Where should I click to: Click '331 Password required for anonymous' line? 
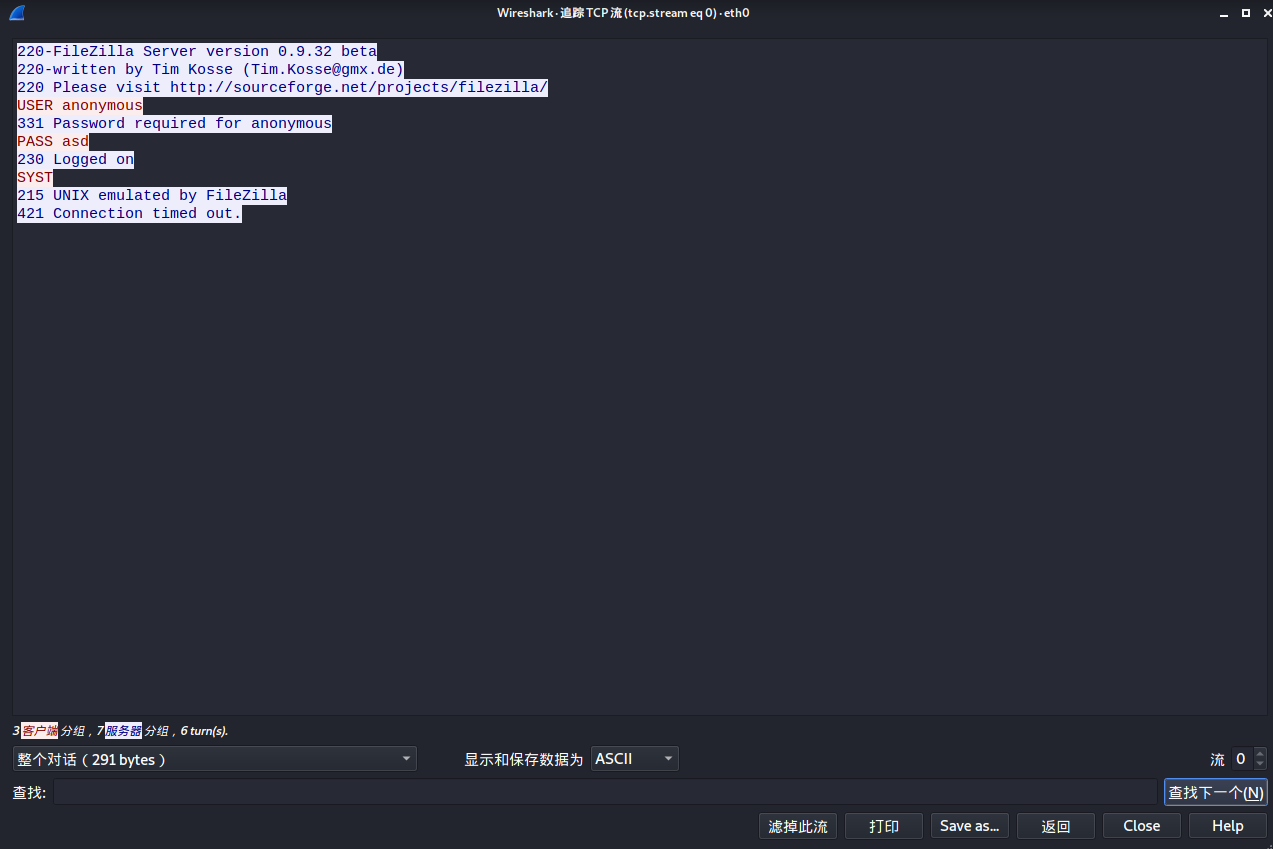click(174, 124)
